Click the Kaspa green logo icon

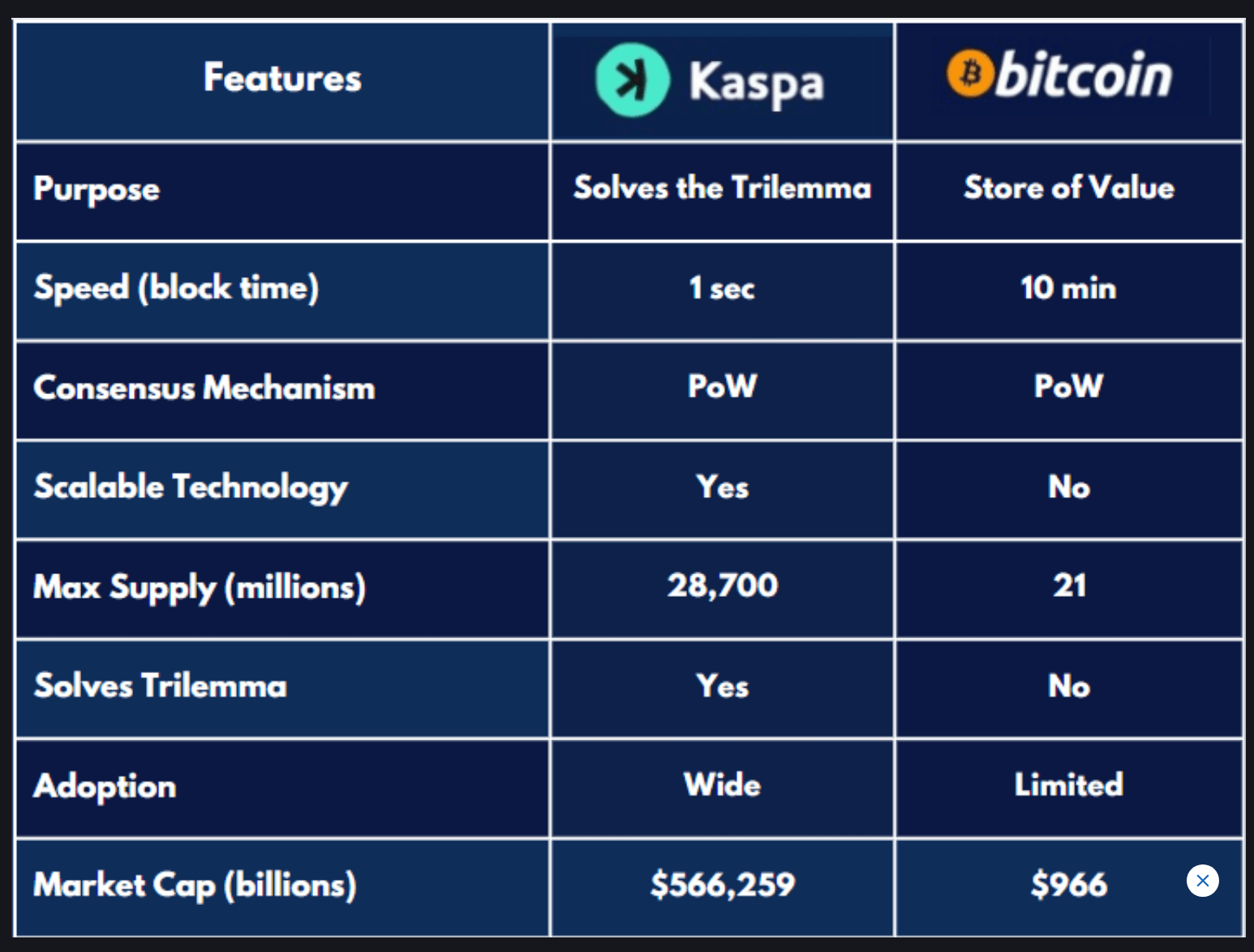click(632, 79)
